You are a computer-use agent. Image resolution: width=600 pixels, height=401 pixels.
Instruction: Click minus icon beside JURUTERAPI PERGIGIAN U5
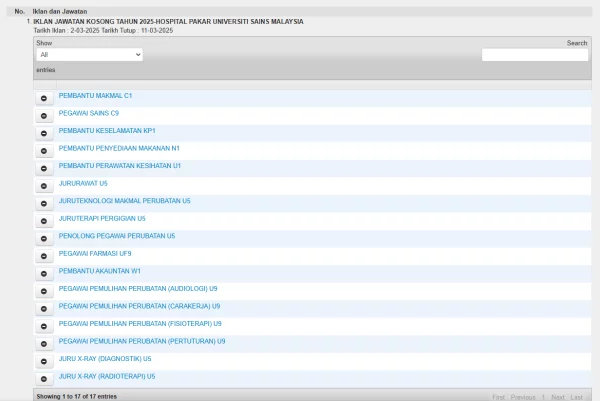tap(44, 221)
